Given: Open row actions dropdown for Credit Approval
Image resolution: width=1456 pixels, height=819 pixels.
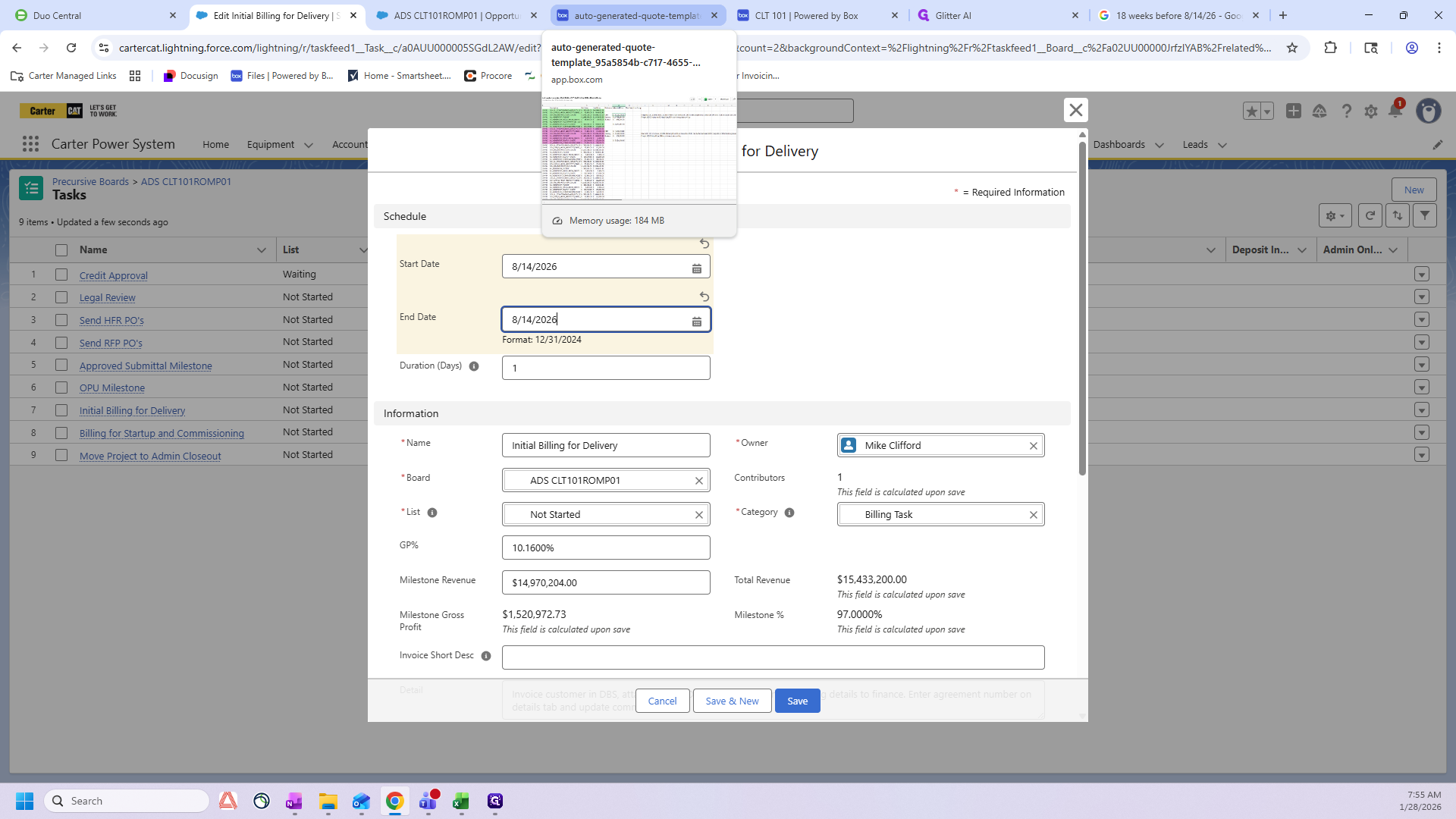Looking at the screenshot, I should pos(1421,275).
